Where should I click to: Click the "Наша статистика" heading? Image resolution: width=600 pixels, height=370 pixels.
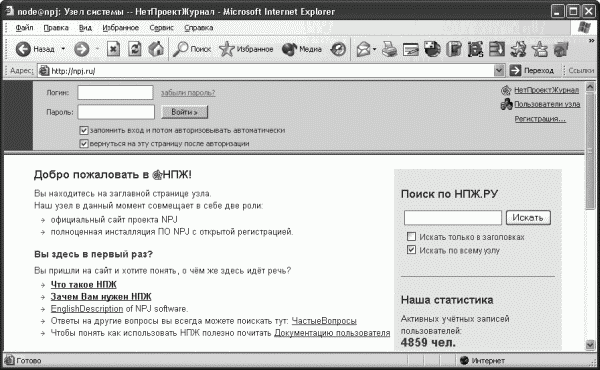point(447,300)
